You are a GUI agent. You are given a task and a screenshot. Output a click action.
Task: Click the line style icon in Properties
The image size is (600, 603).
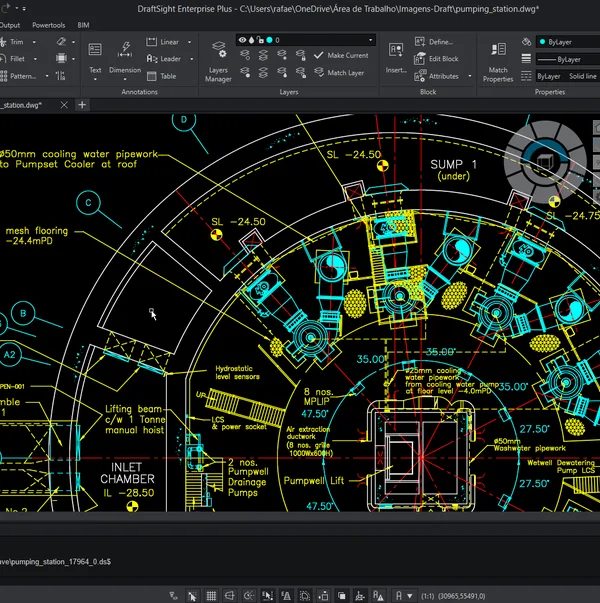click(526, 76)
